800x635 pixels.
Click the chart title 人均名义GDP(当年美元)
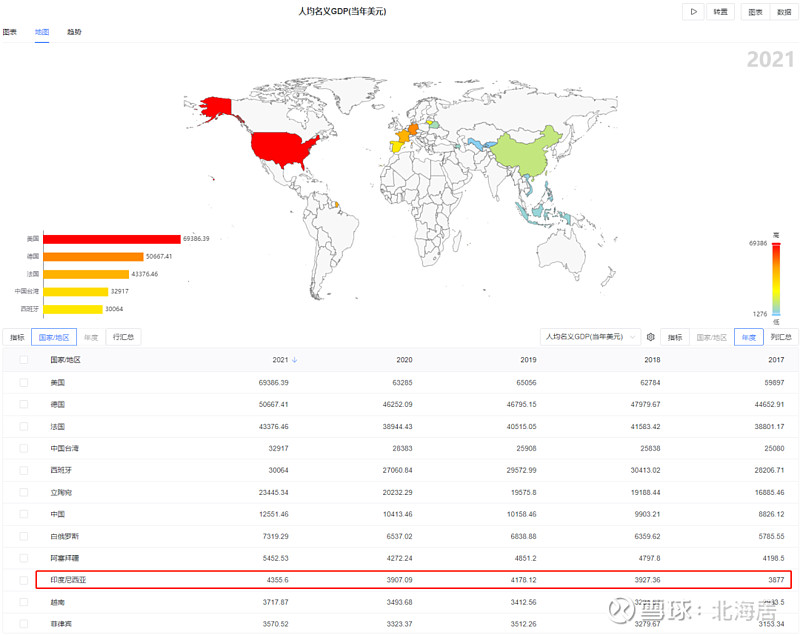coord(342,11)
